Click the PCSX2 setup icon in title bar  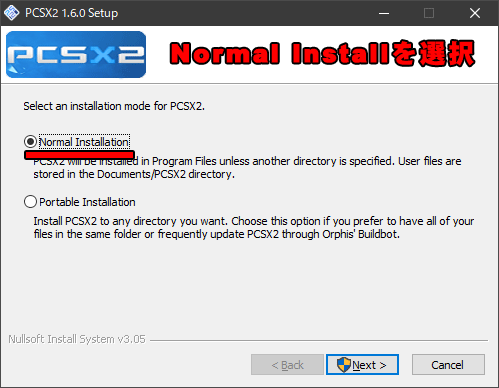[12, 13]
